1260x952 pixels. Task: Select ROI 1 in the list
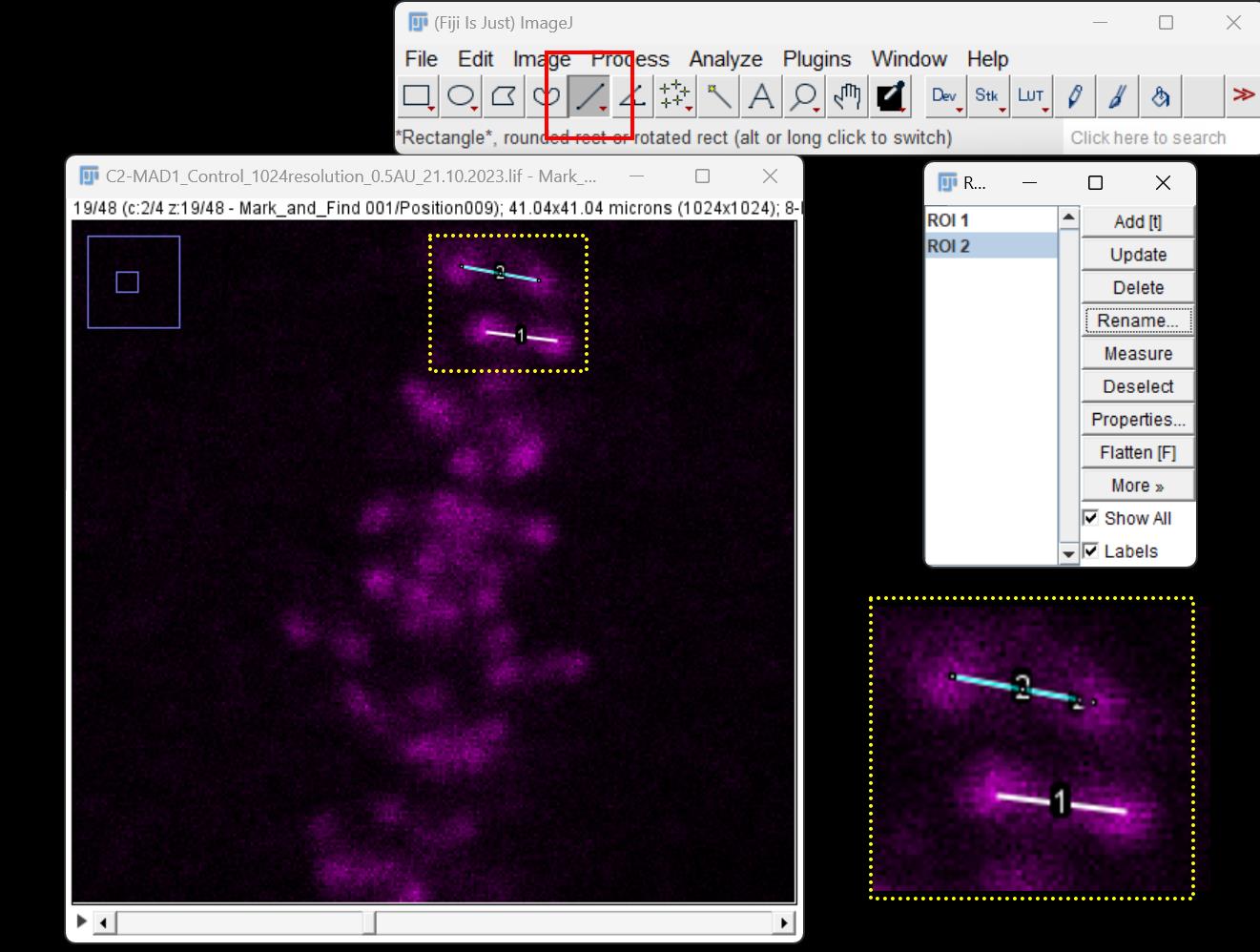coord(948,220)
